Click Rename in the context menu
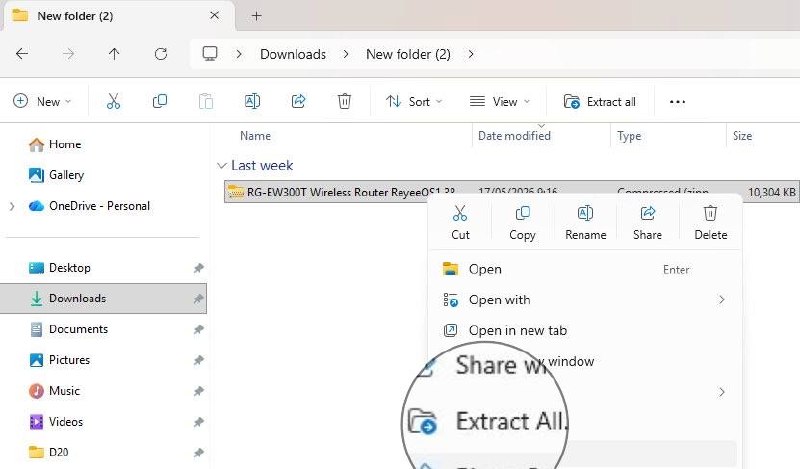 click(x=585, y=222)
